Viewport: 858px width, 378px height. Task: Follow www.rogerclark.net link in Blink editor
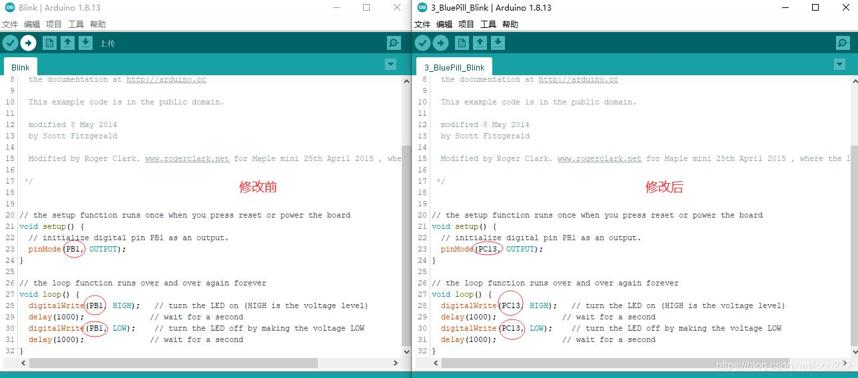click(187, 159)
